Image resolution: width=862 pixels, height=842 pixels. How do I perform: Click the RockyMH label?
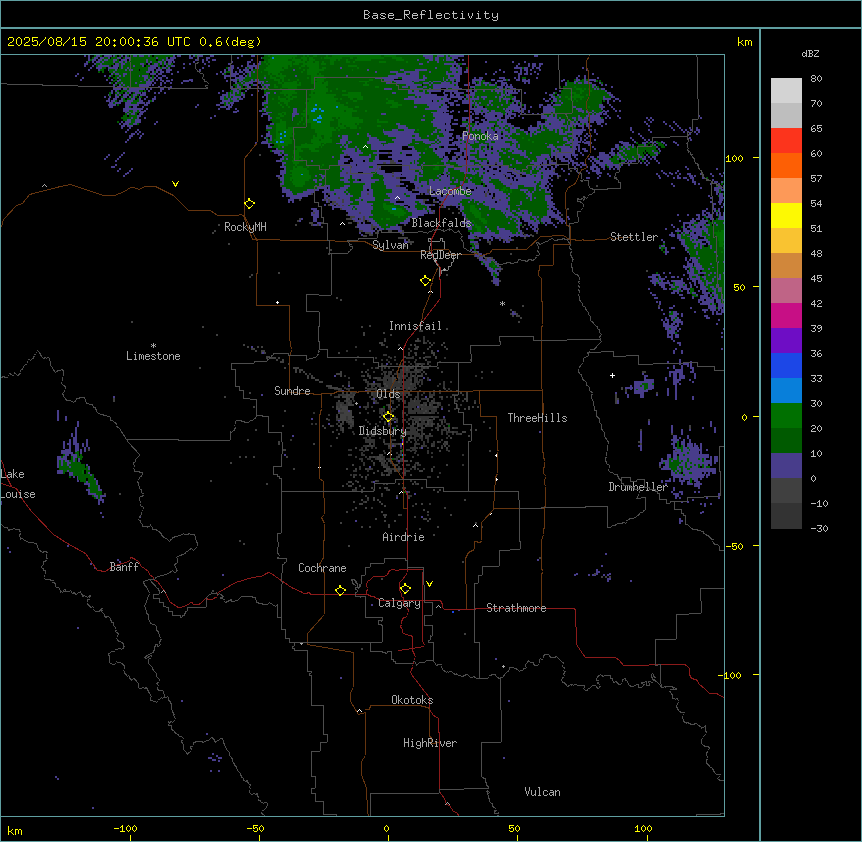(x=245, y=227)
